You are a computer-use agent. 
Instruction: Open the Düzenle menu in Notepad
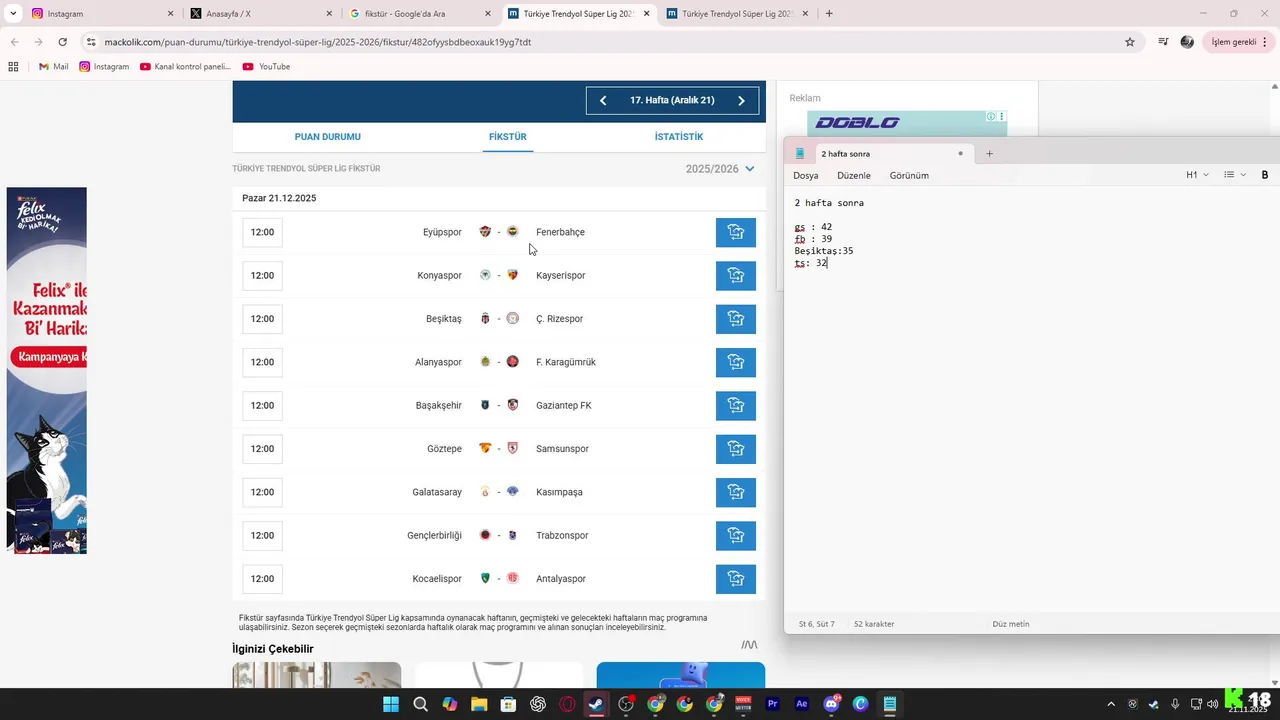click(853, 175)
